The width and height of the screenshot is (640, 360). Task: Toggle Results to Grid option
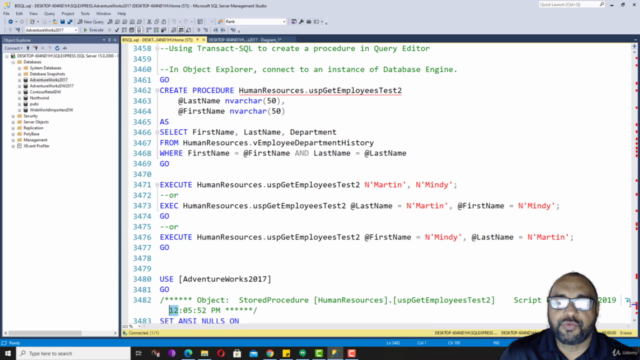(x=181, y=30)
